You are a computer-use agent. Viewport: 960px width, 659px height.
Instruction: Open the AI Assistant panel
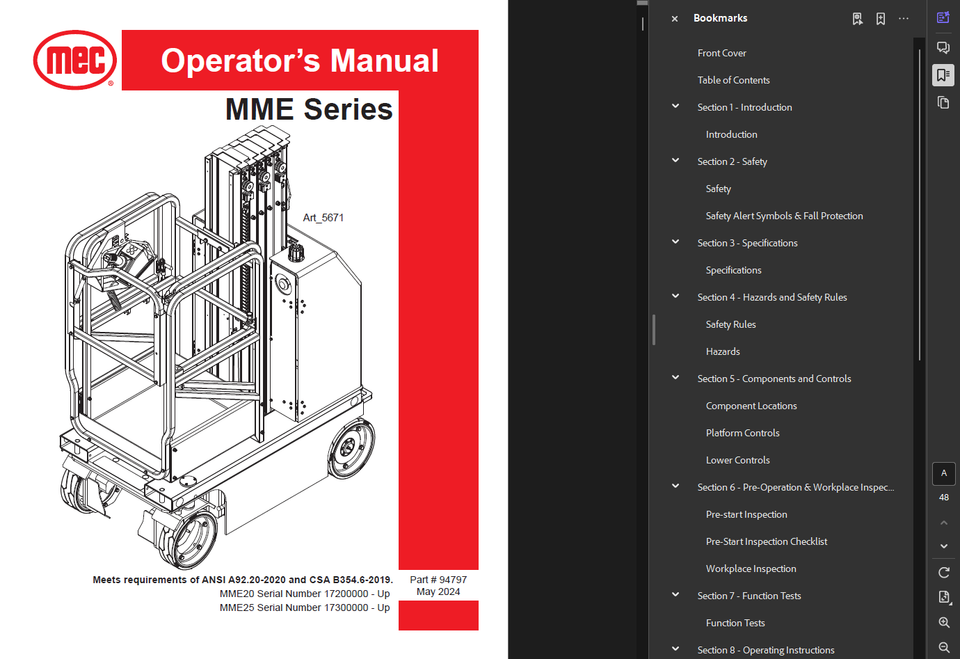pos(943,17)
